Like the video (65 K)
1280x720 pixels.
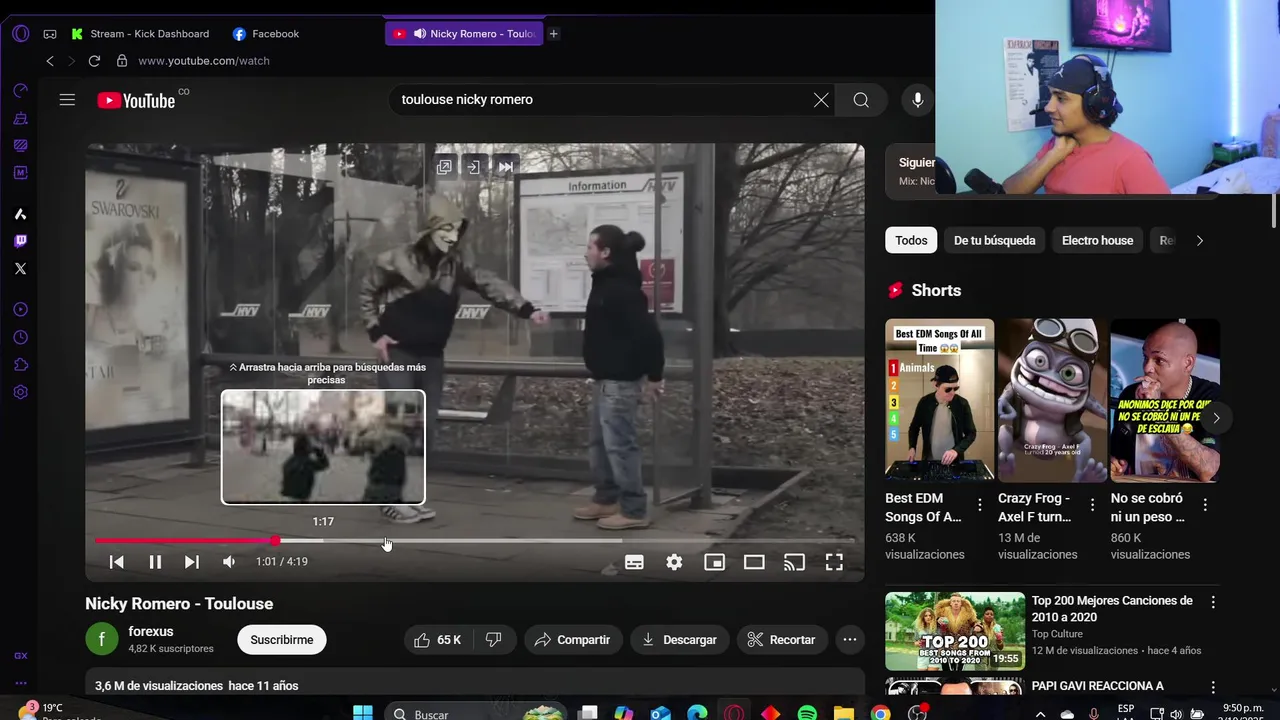pos(437,640)
